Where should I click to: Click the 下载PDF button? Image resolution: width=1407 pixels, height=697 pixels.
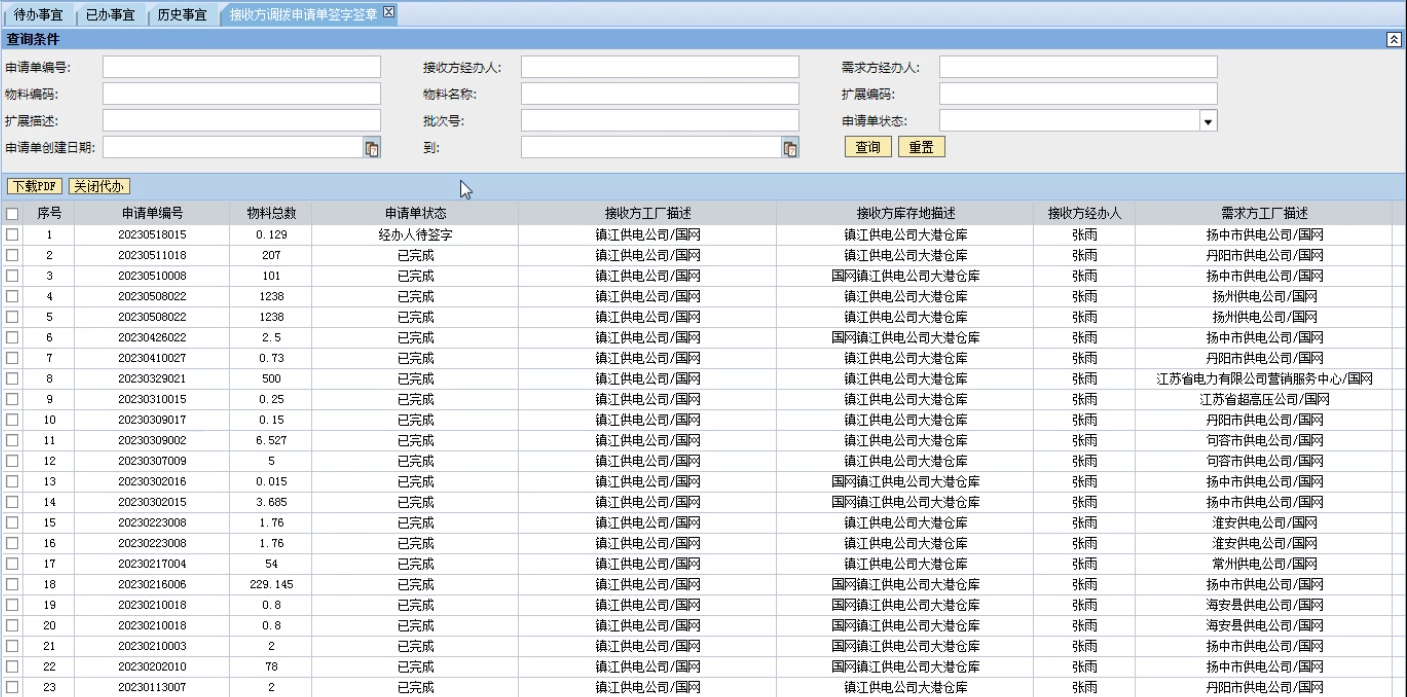[x=35, y=187]
